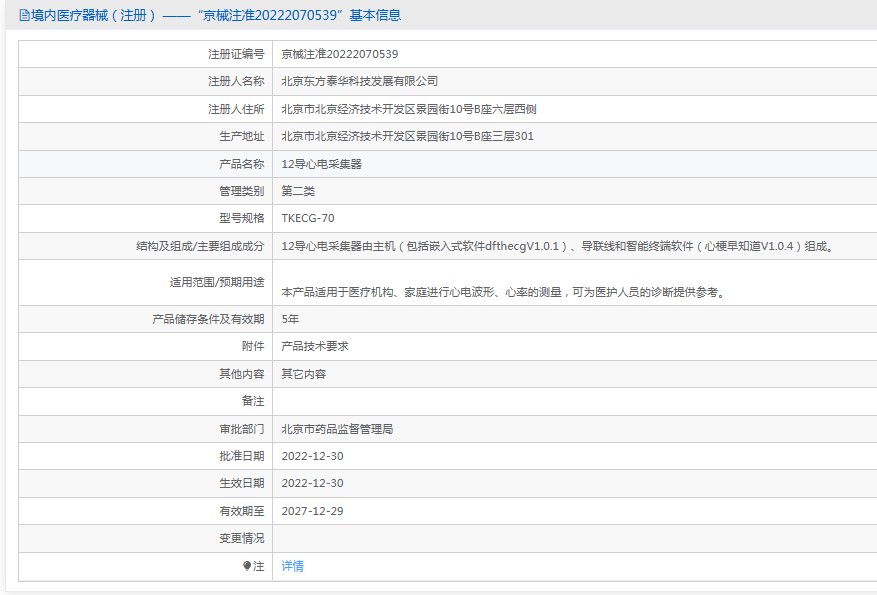Select the 5年 validity period value
The height and width of the screenshot is (595, 877).
pyautogui.click(x=290, y=319)
